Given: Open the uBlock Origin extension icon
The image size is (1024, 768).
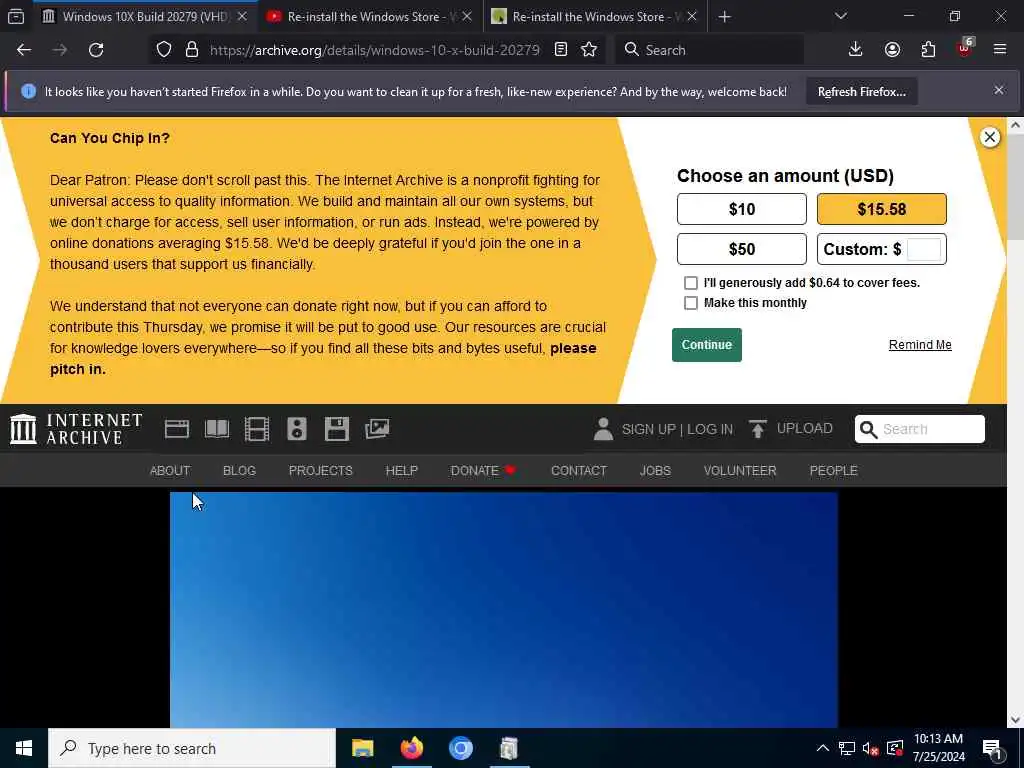Looking at the screenshot, I should click(x=965, y=48).
